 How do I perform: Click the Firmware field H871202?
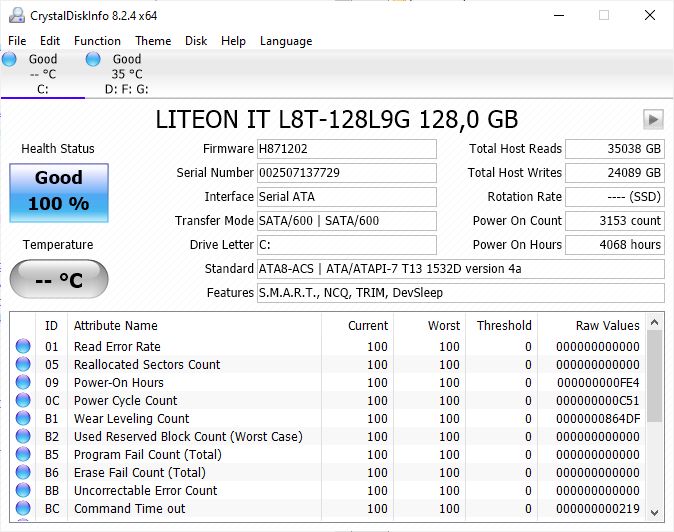tap(346, 149)
